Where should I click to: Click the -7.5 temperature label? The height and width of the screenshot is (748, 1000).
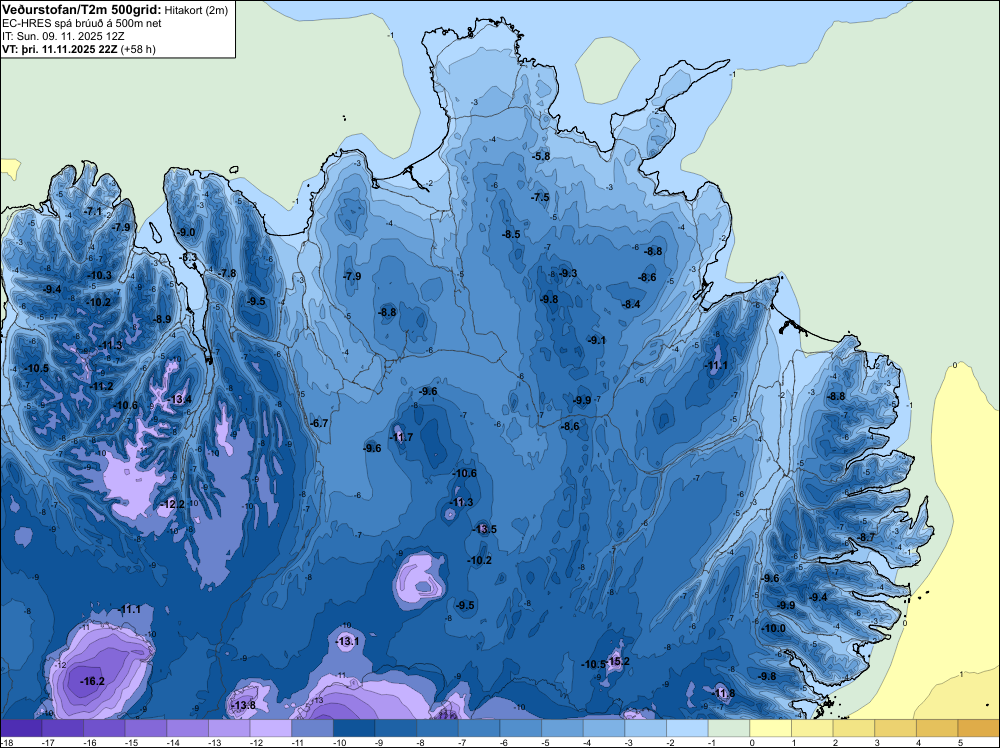tap(540, 197)
